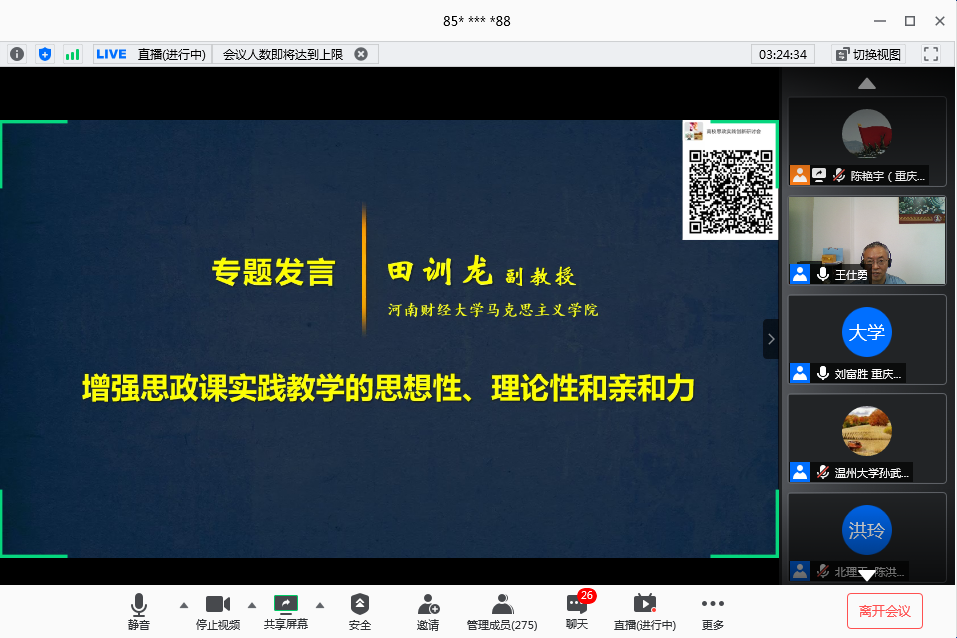Expand audio options arrow next to 静音
Viewport: 957px width, 638px height.
click(x=183, y=605)
